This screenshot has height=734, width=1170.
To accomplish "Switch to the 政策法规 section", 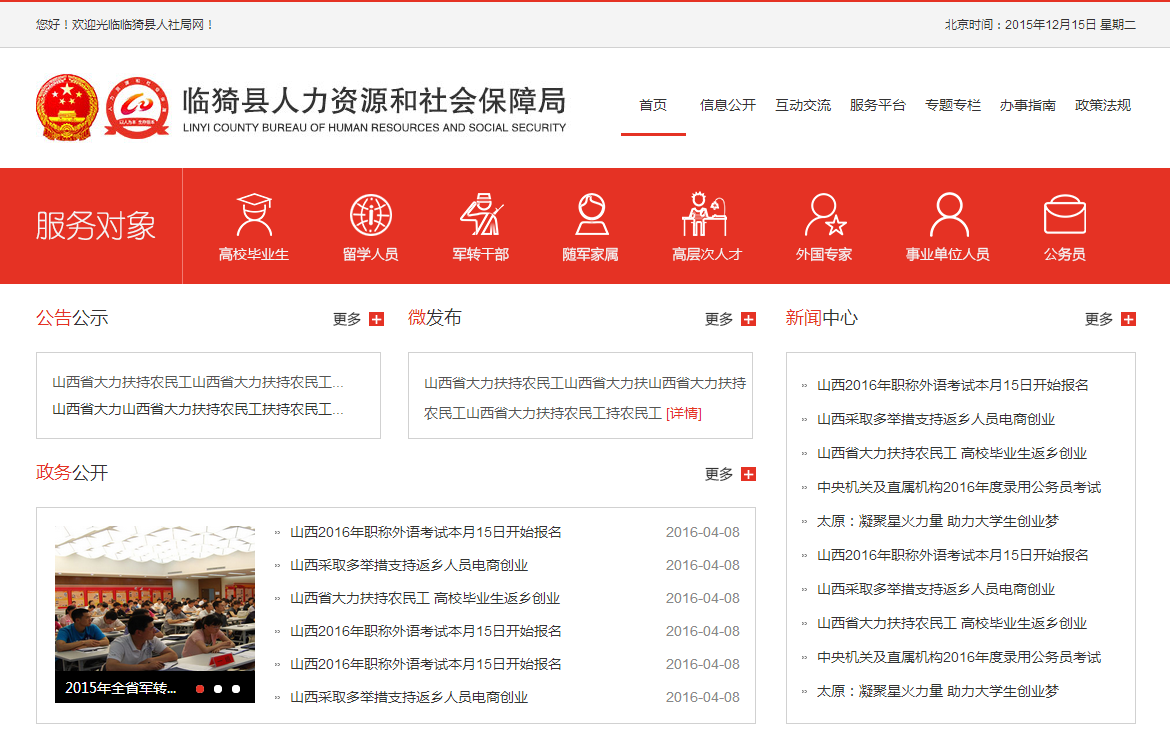I will pos(1103,104).
